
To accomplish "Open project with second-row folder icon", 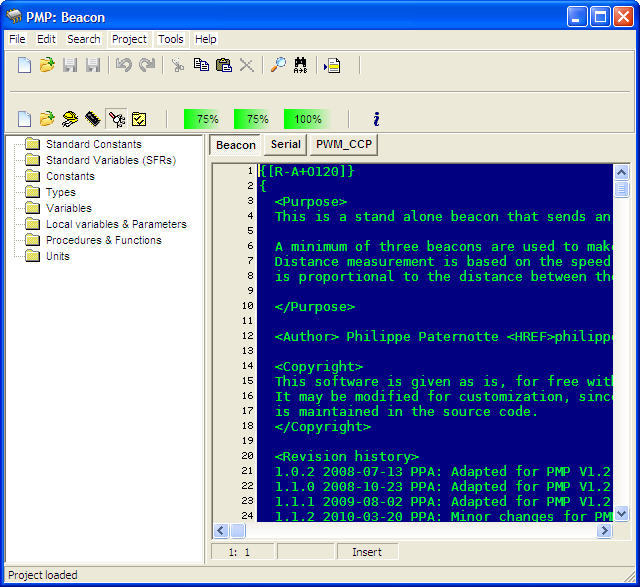I will [47, 119].
